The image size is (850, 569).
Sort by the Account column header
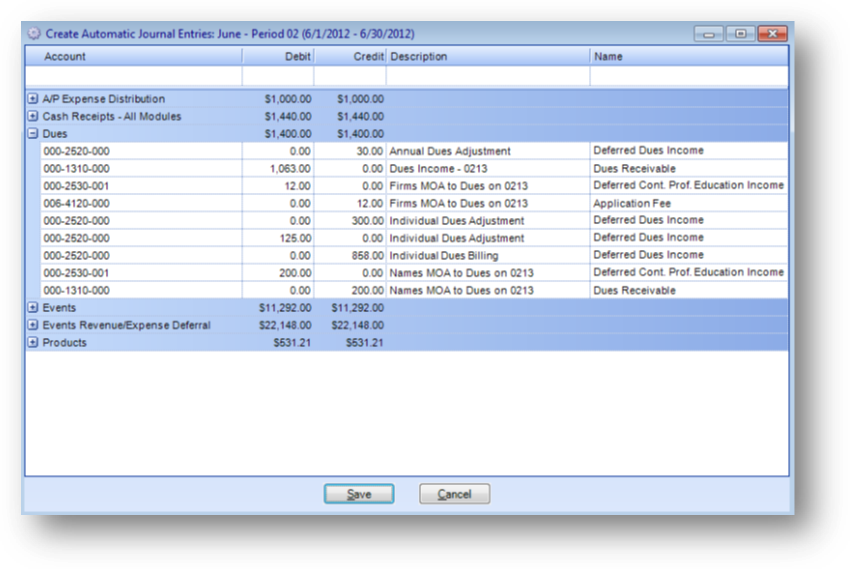coord(133,56)
